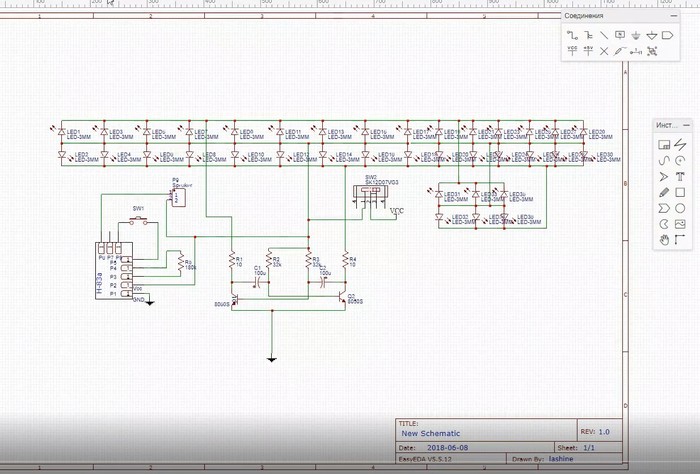
Task: Pick the Bus tool
Action: coord(588,34)
